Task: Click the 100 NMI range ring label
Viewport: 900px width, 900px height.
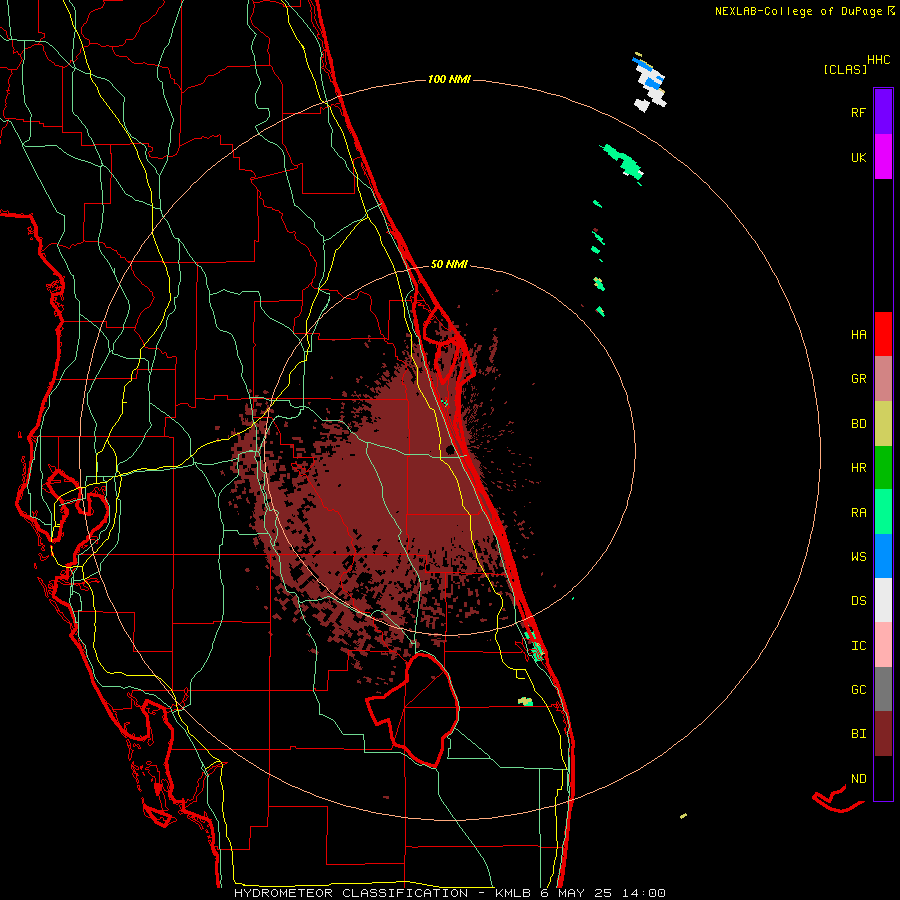Action: pyautogui.click(x=449, y=79)
